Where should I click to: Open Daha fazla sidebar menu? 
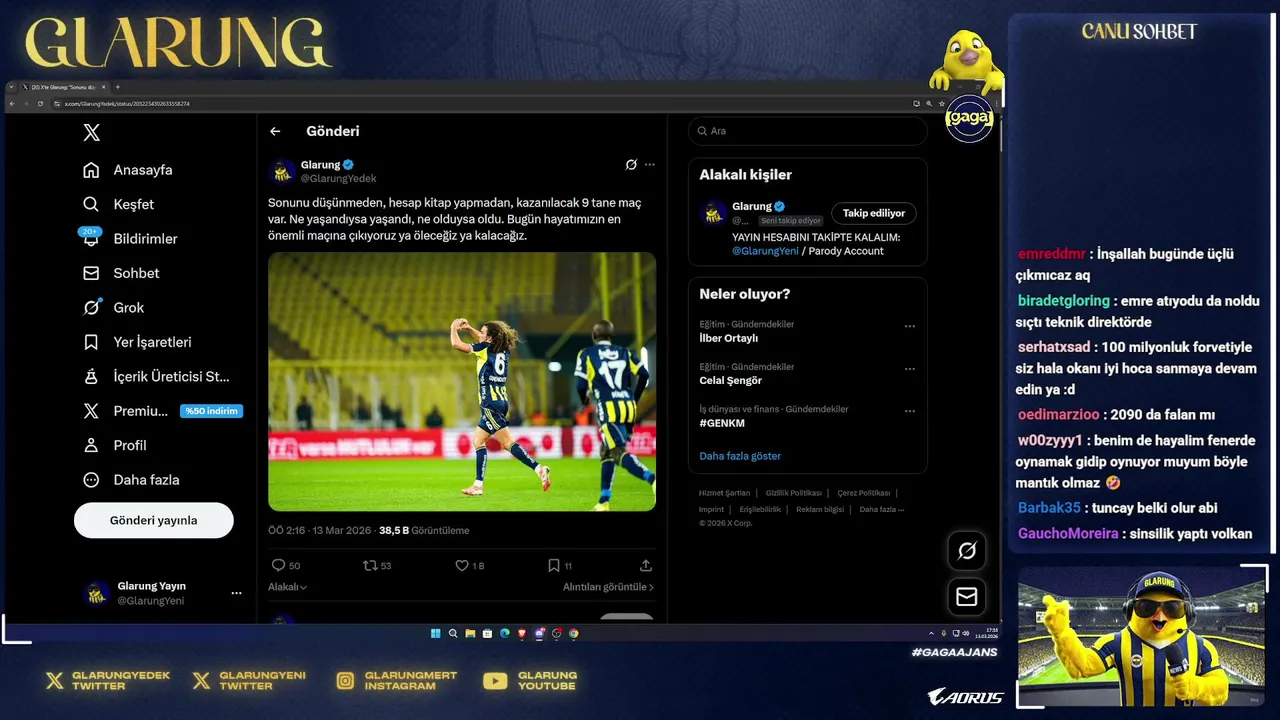[132, 480]
